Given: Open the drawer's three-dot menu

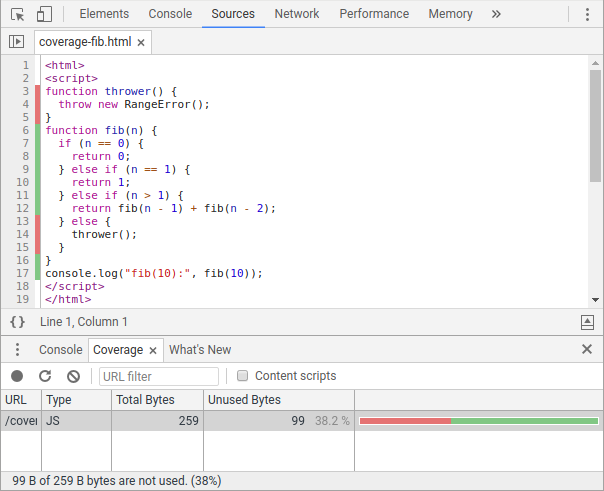Looking at the screenshot, I should click(x=17, y=350).
